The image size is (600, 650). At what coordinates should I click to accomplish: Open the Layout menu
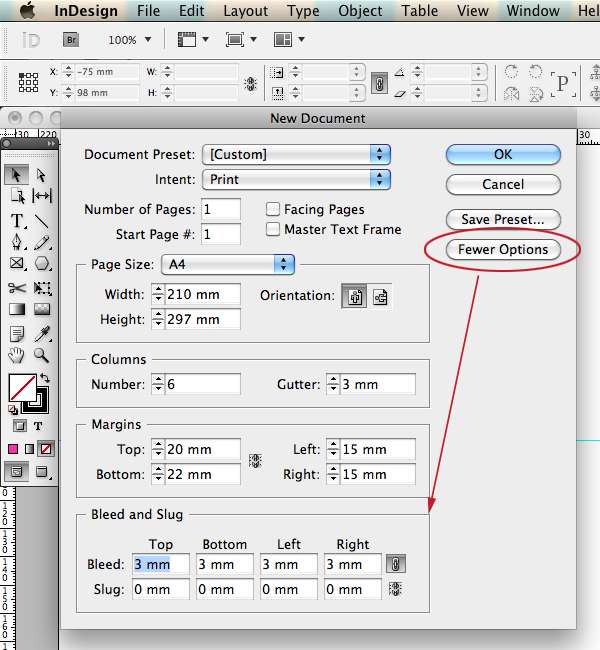point(245,11)
